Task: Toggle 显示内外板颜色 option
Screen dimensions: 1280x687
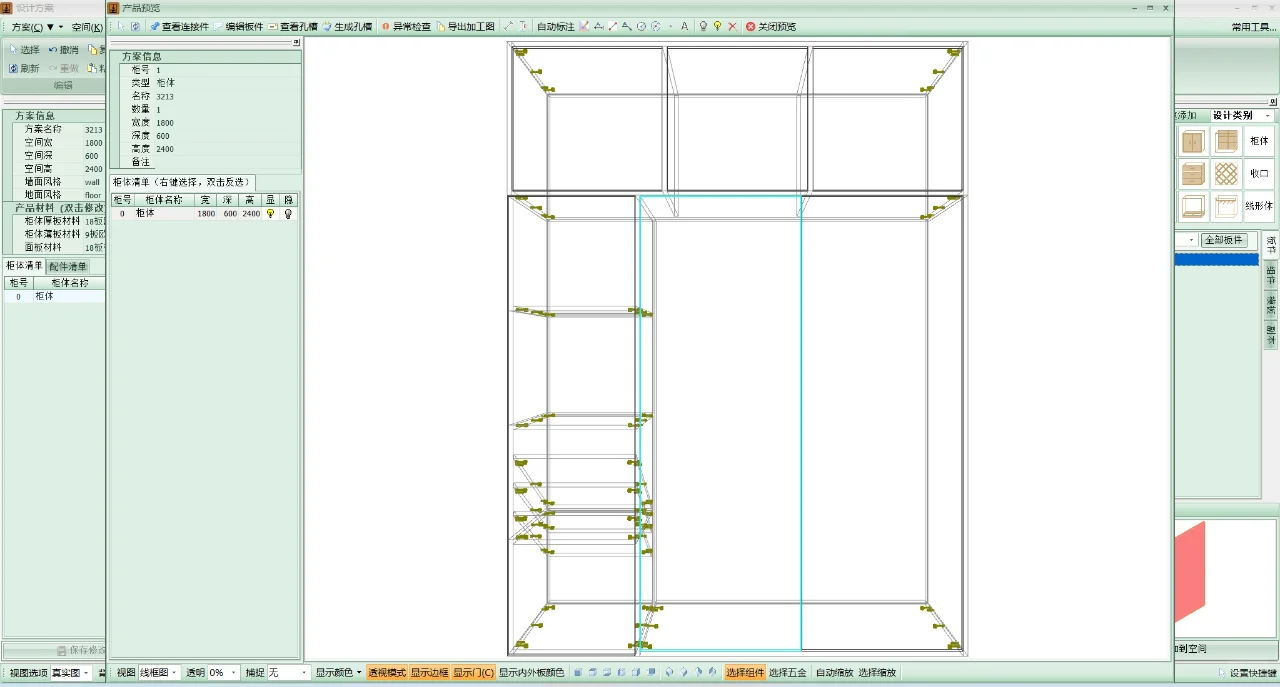Action: [532, 673]
